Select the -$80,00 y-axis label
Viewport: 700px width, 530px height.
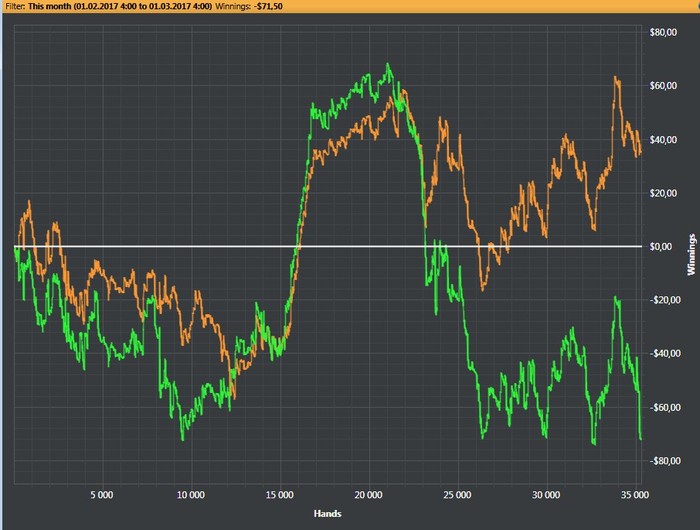[665, 461]
